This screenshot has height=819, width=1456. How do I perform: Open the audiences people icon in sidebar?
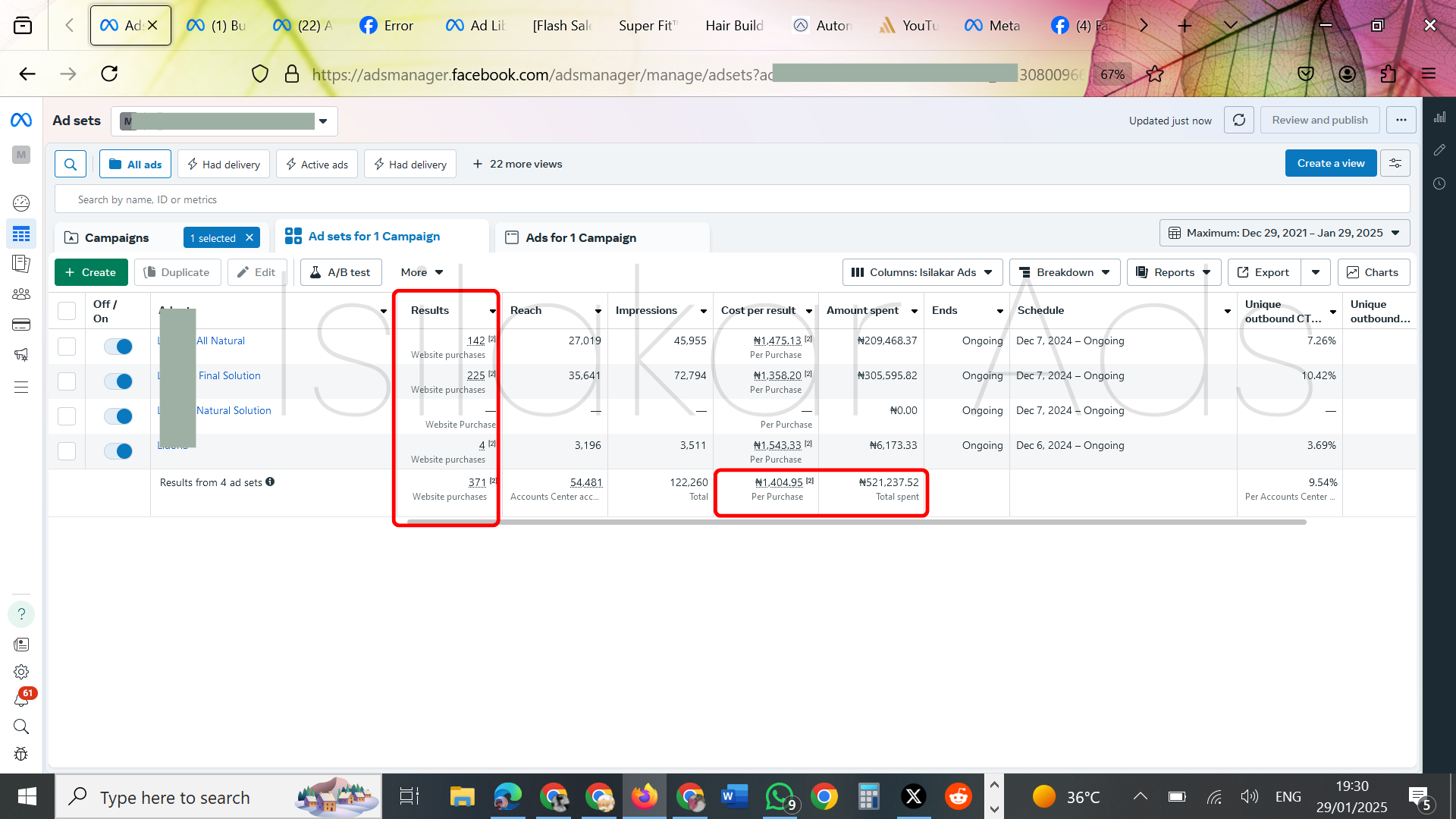21,294
